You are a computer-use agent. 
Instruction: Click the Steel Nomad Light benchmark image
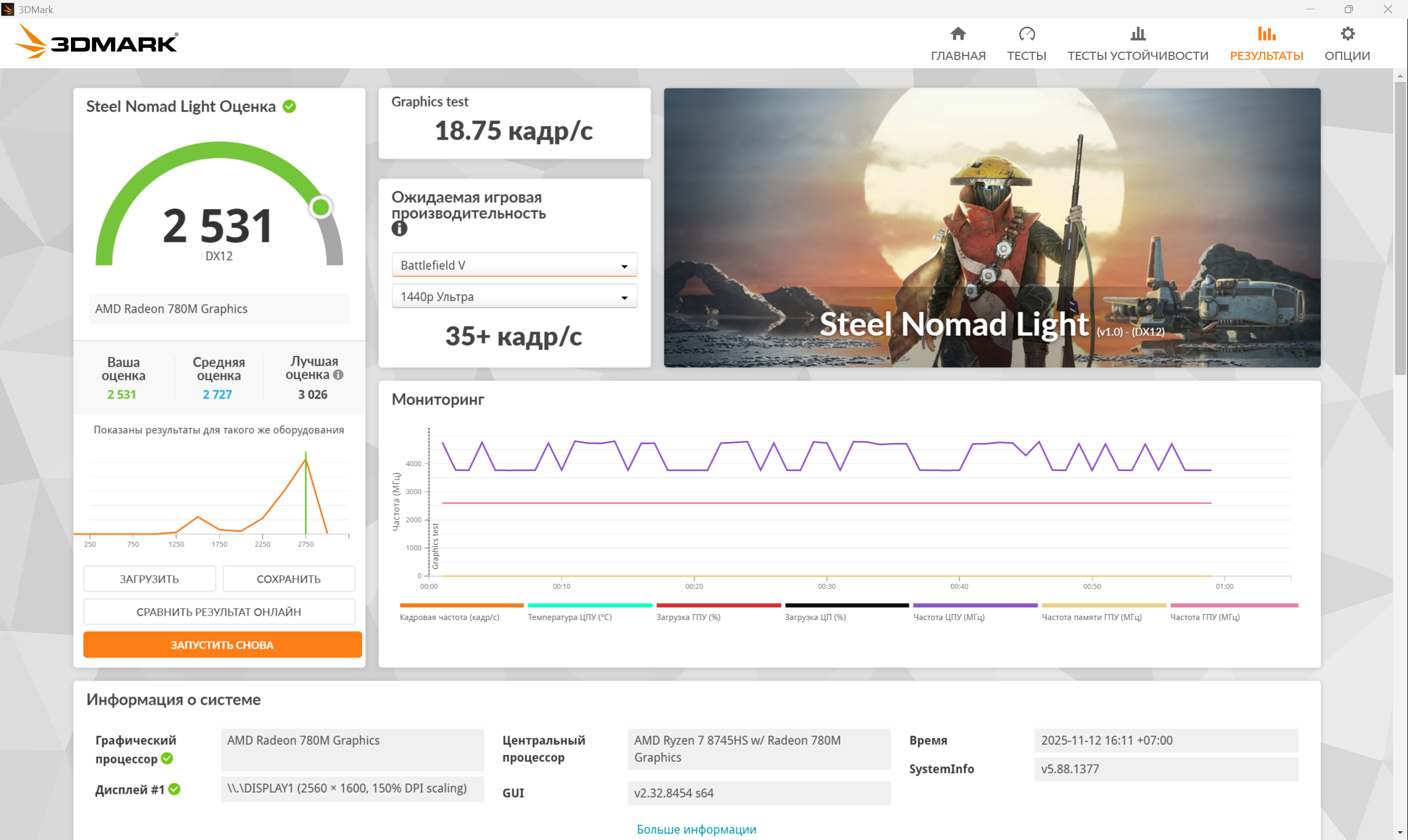pyautogui.click(x=992, y=228)
